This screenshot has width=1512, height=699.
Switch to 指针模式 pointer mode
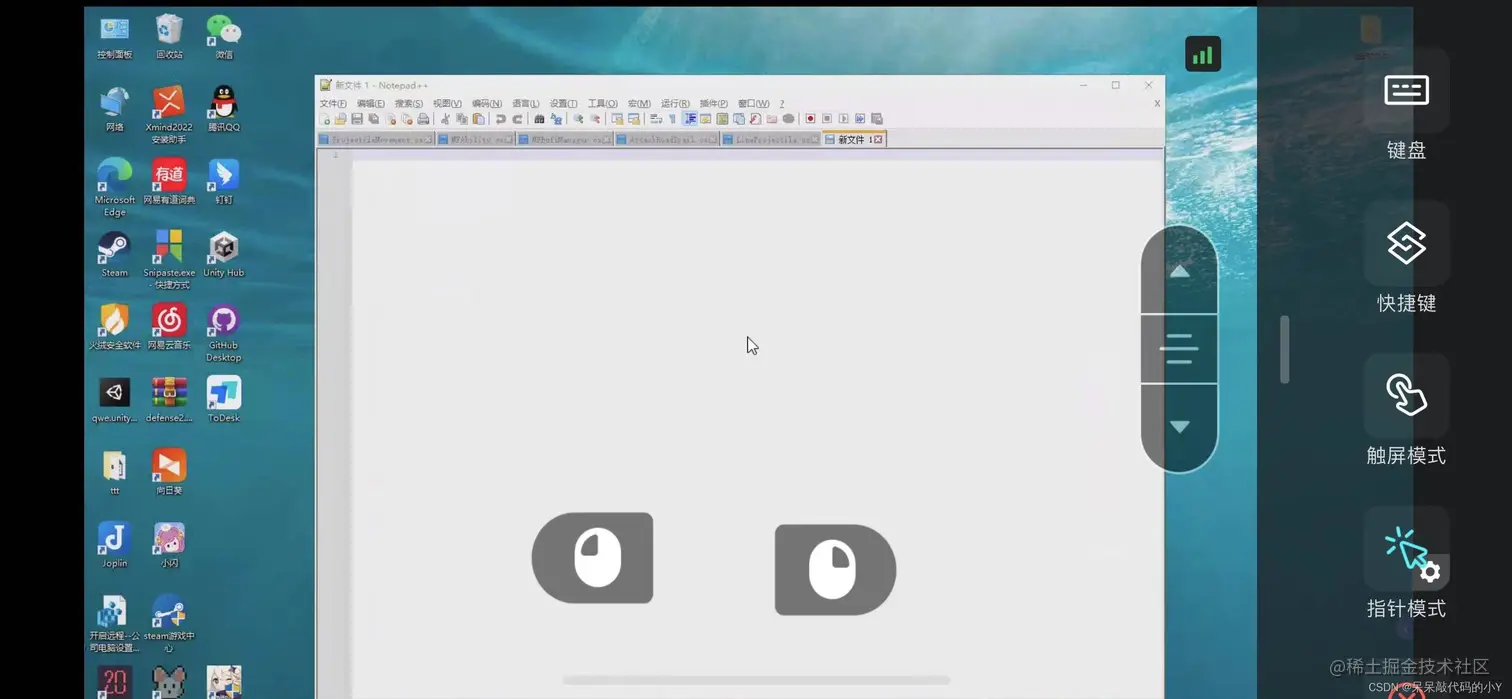[x=1406, y=564]
